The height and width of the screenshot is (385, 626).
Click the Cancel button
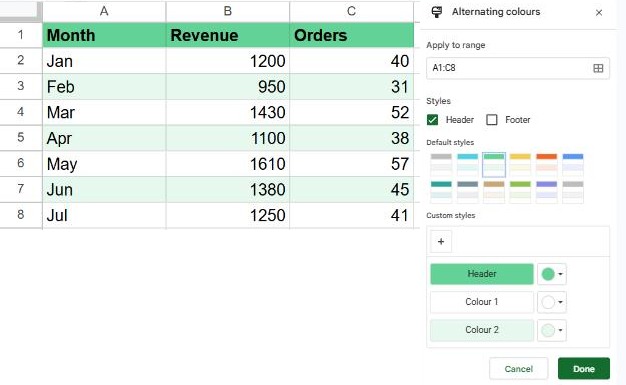point(518,369)
